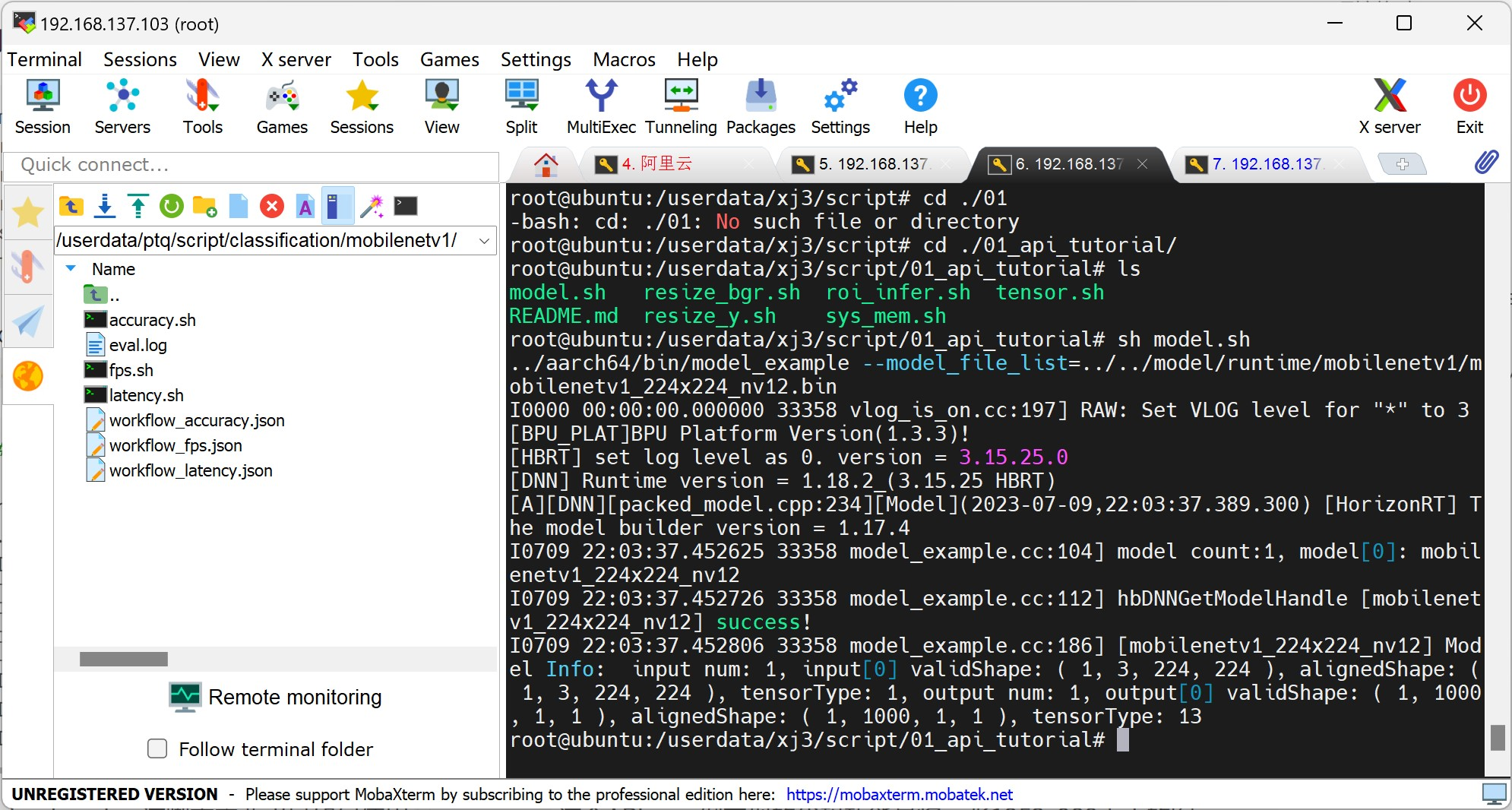Click the SFTP download arrow icon
Image resolution: width=1512 pixels, height=810 pixels.
point(105,206)
